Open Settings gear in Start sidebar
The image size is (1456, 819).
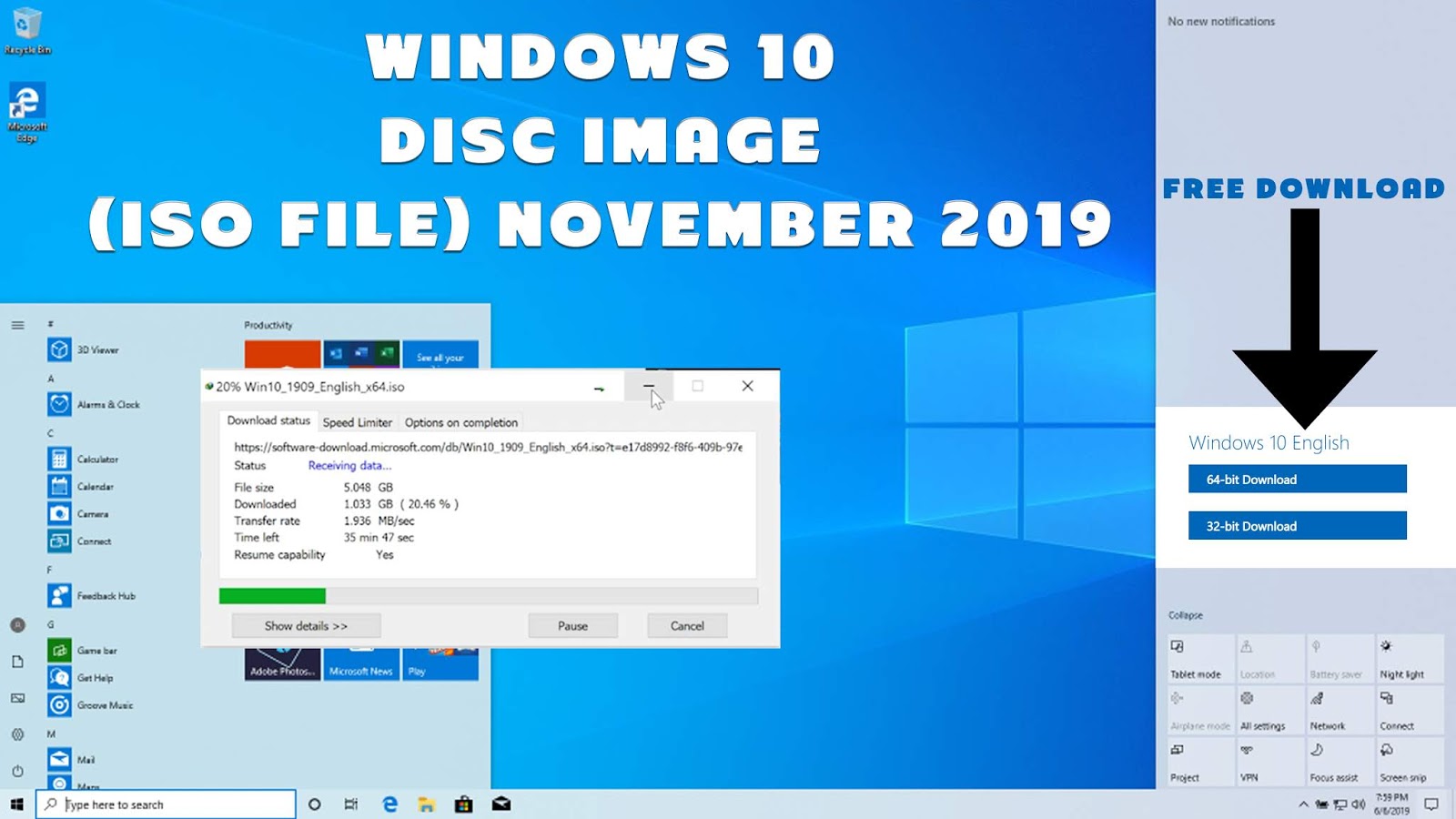tap(17, 734)
